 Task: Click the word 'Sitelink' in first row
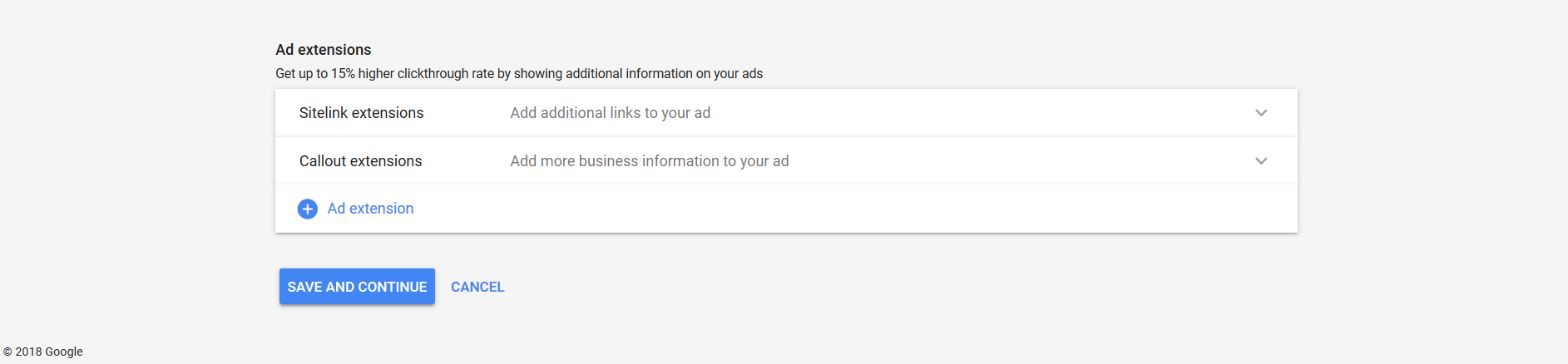323,113
